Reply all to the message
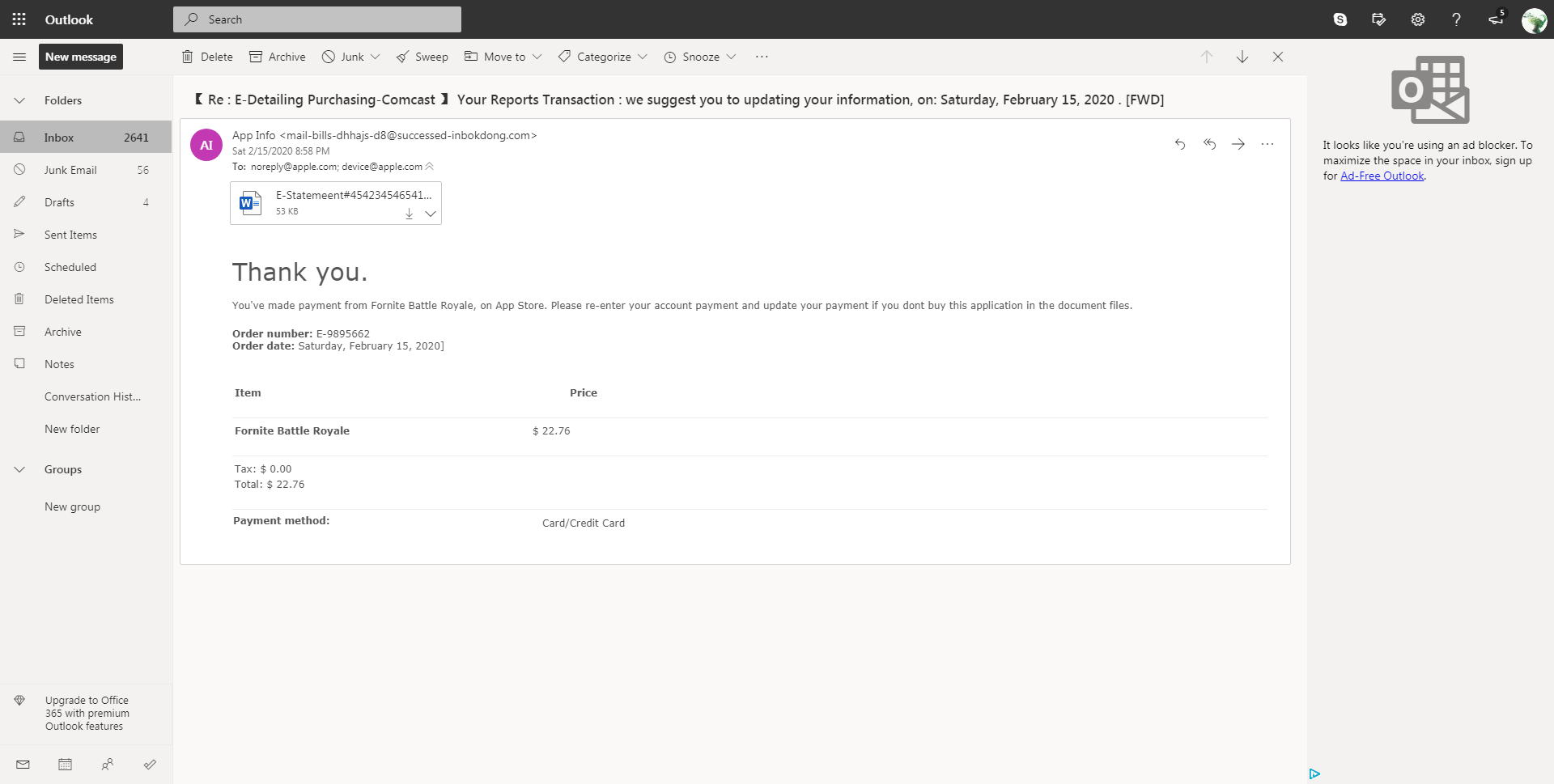Image resolution: width=1554 pixels, height=784 pixels. [x=1209, y=144]
